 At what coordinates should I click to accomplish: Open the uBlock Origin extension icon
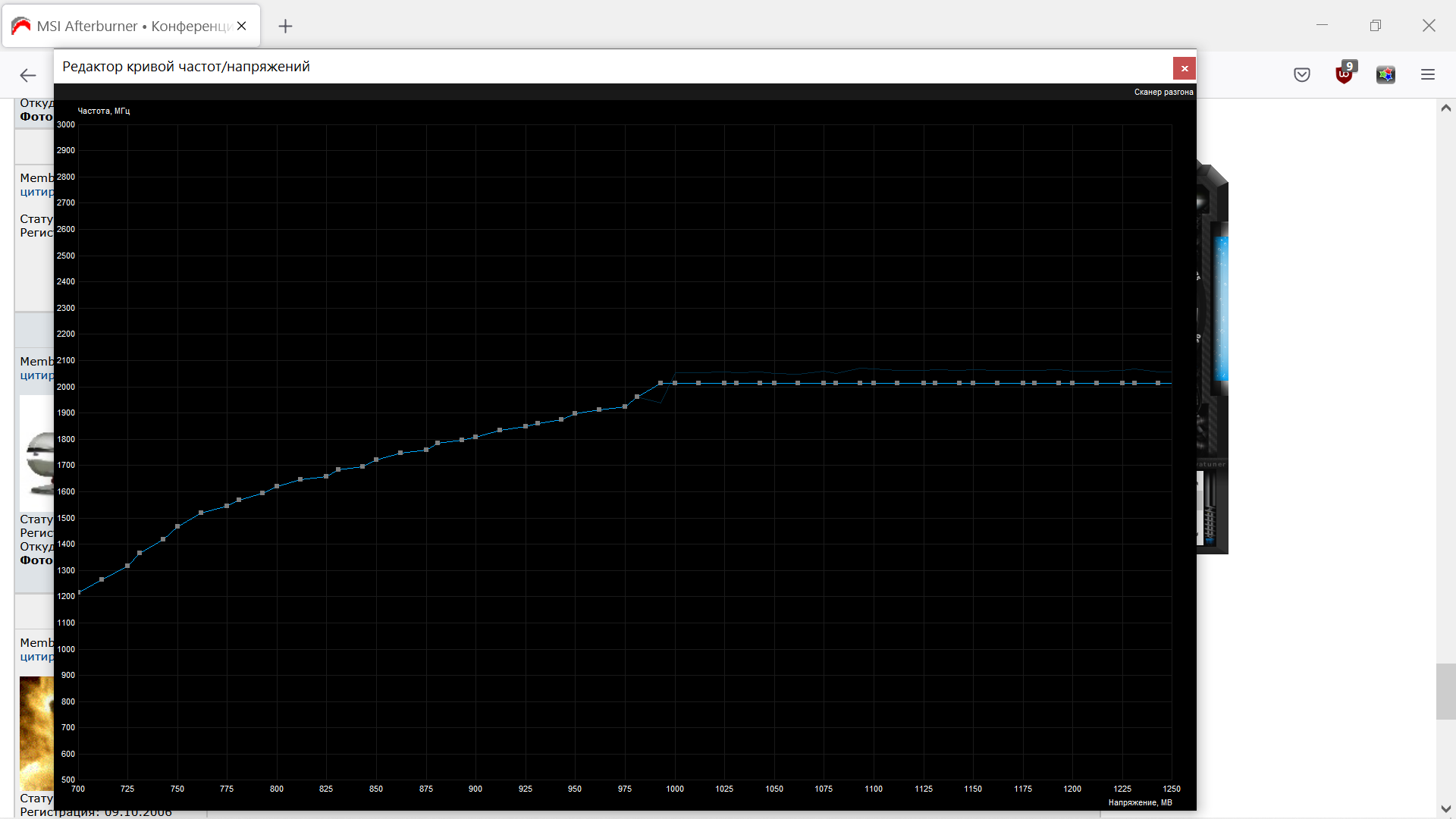(1344, 74)
